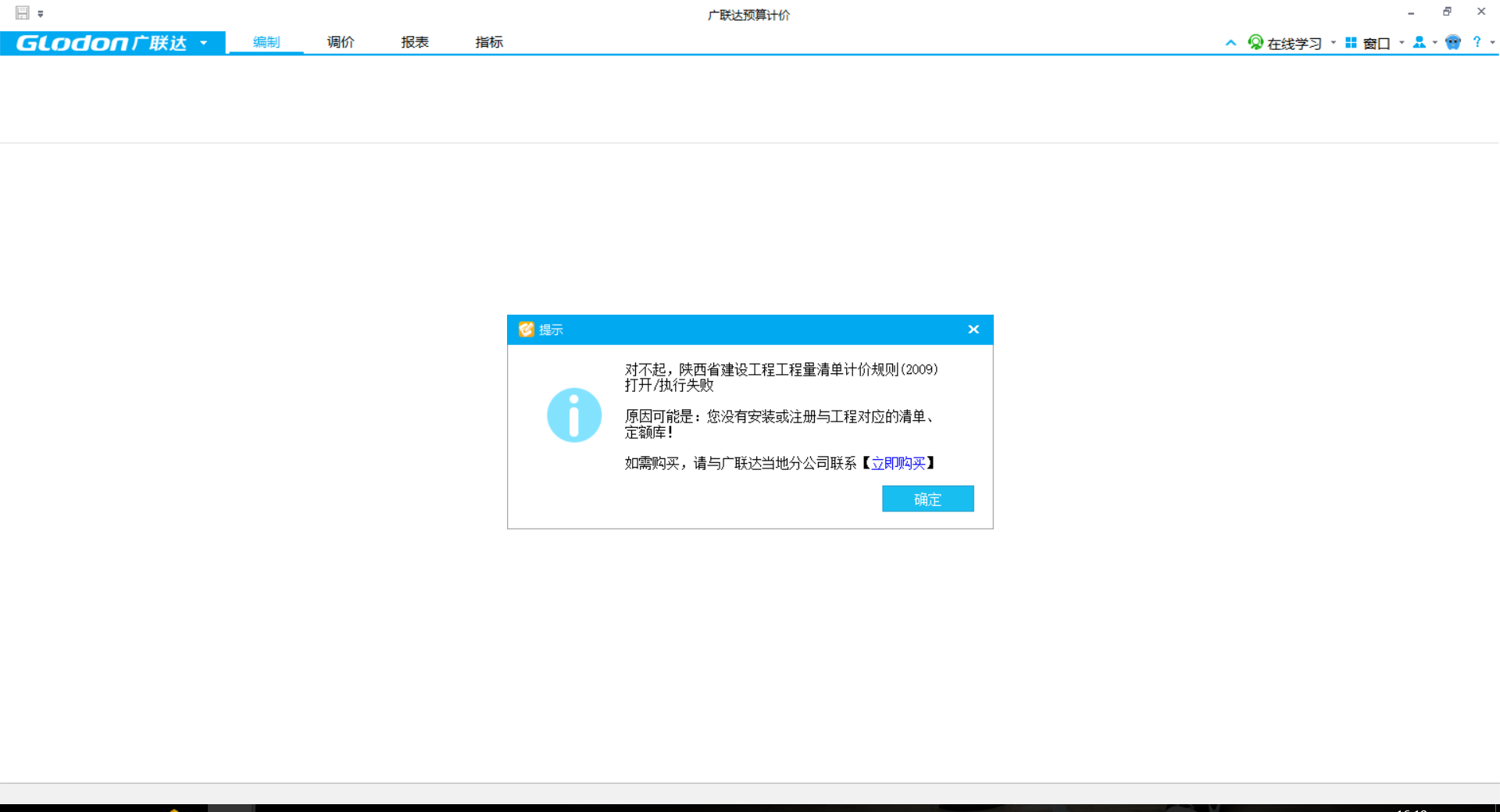Confirm the dialog with 确定

coord(928,499)
